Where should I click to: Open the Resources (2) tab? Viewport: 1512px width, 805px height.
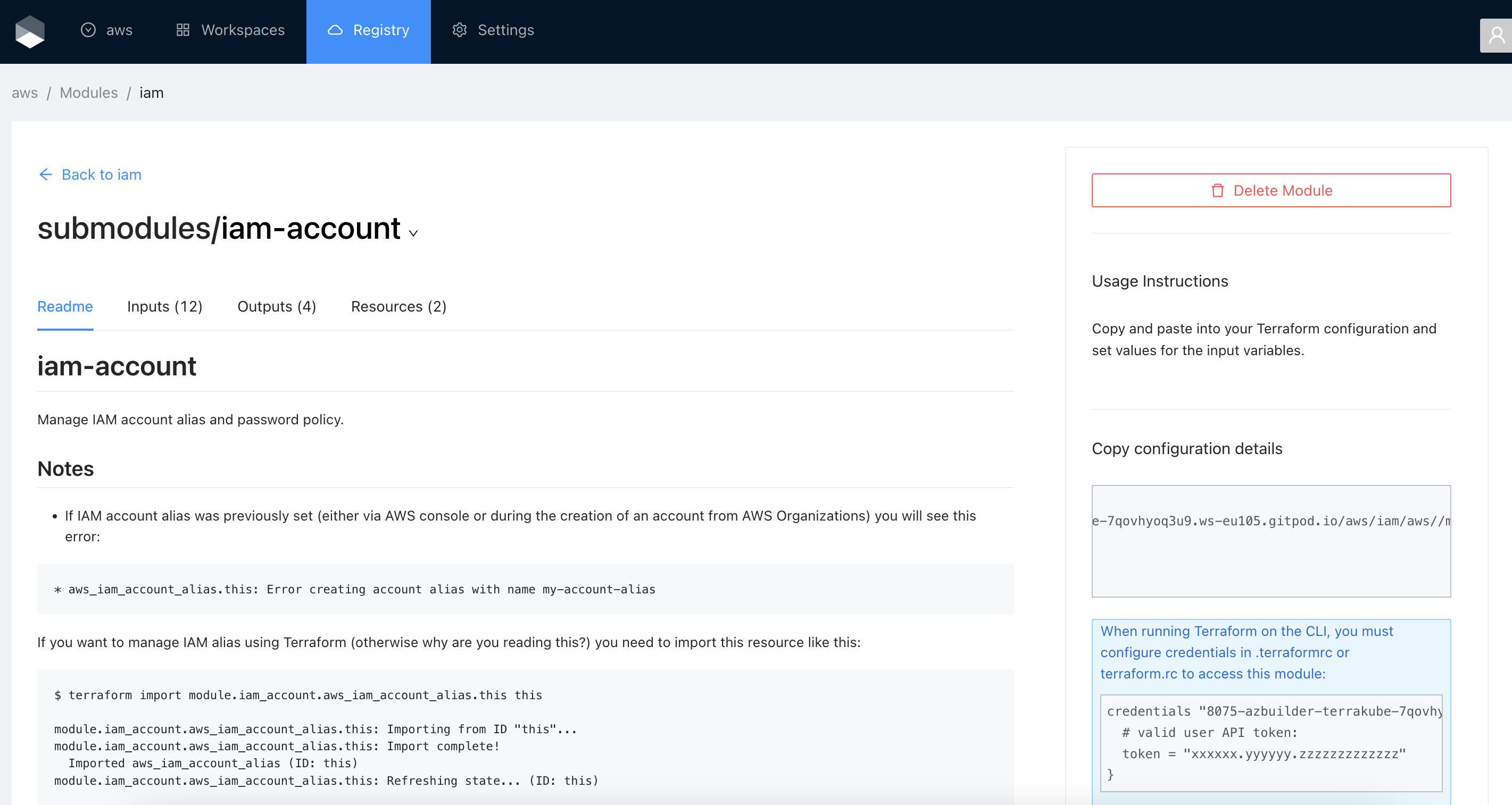pyautogui.click(x=398, y=306)
